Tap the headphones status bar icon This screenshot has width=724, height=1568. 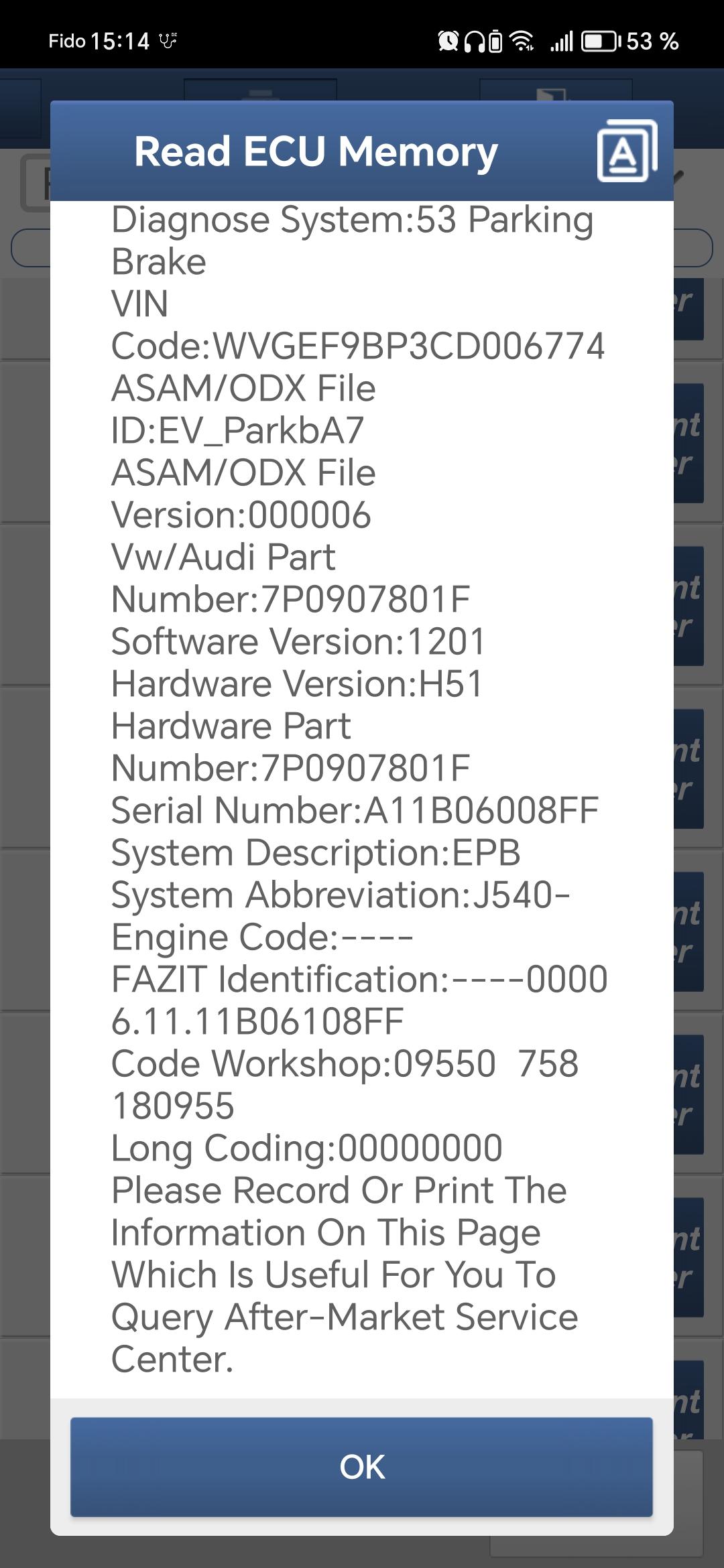coord(475,42)
